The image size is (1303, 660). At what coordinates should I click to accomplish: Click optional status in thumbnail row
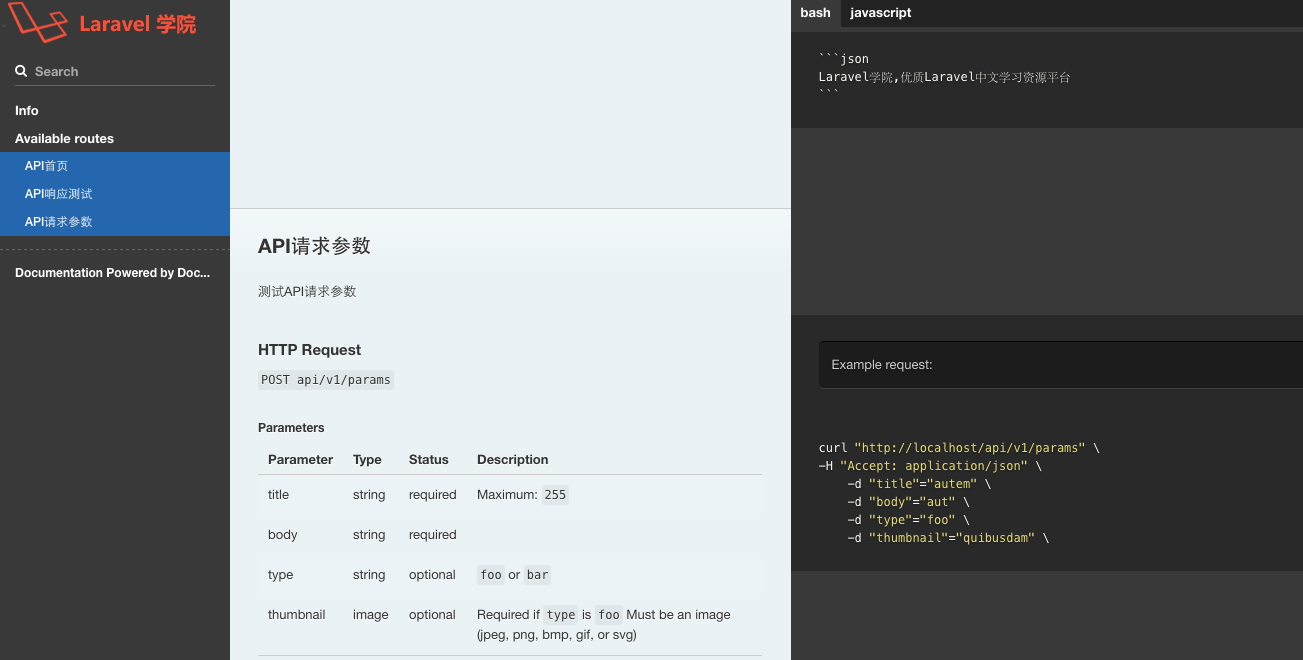(432, 614)
